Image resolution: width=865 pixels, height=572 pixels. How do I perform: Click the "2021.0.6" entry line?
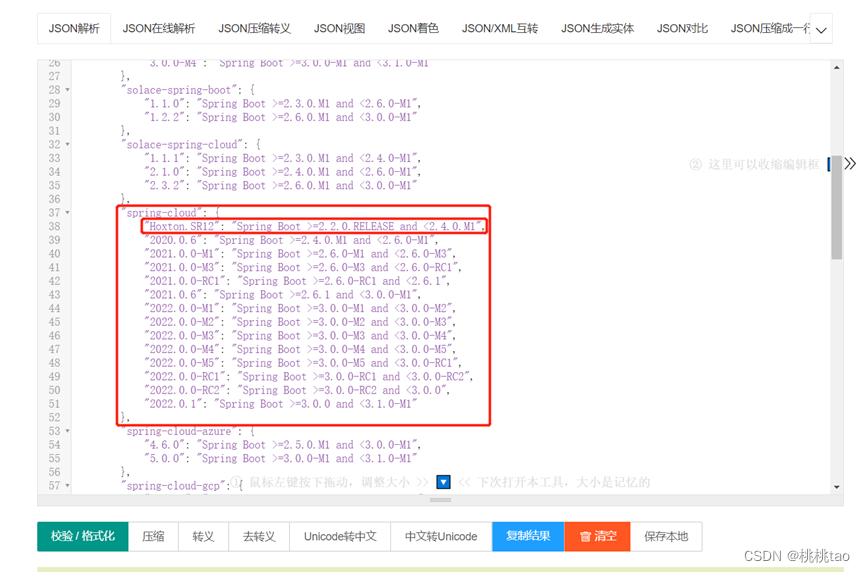[282, 295]
